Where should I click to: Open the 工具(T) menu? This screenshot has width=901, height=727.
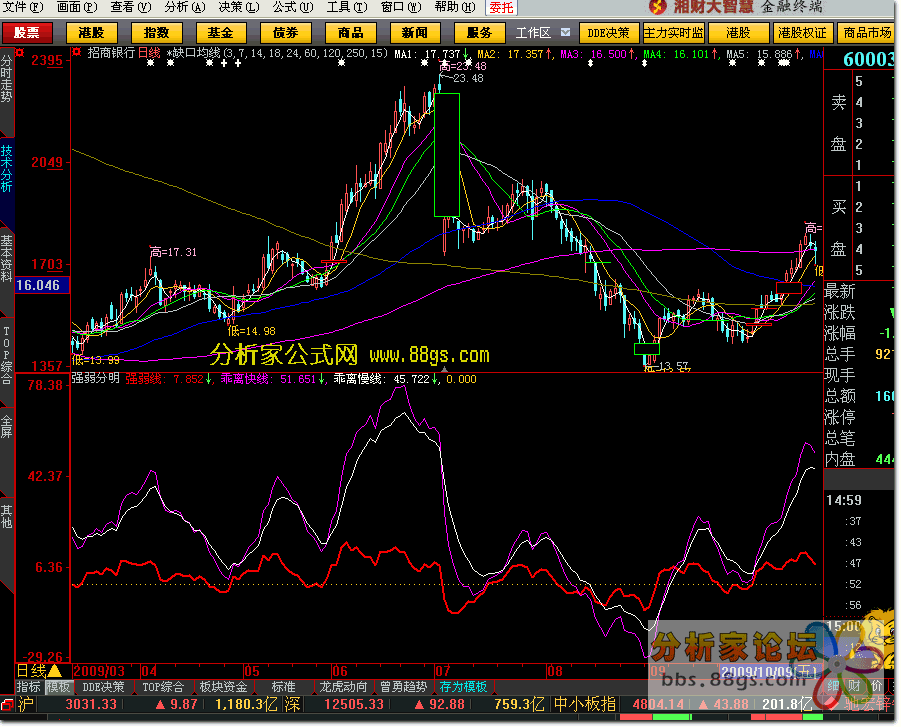click(x=347, y=7)
